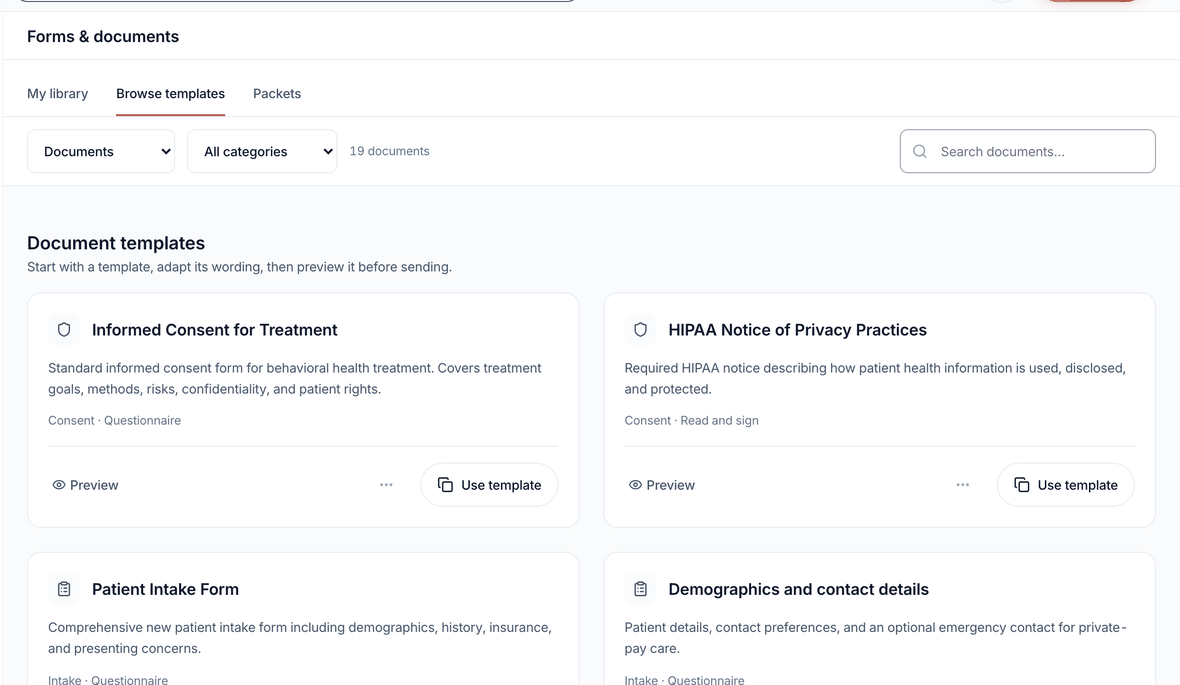The image size is (1180, 685).
Task: Go to Packets tab
Action: (x=277, y=93)
